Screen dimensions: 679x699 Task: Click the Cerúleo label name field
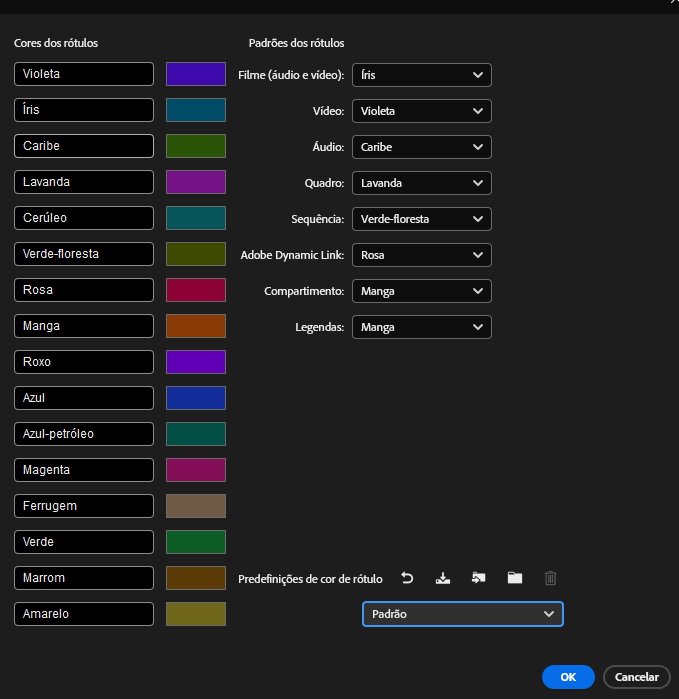84,218
